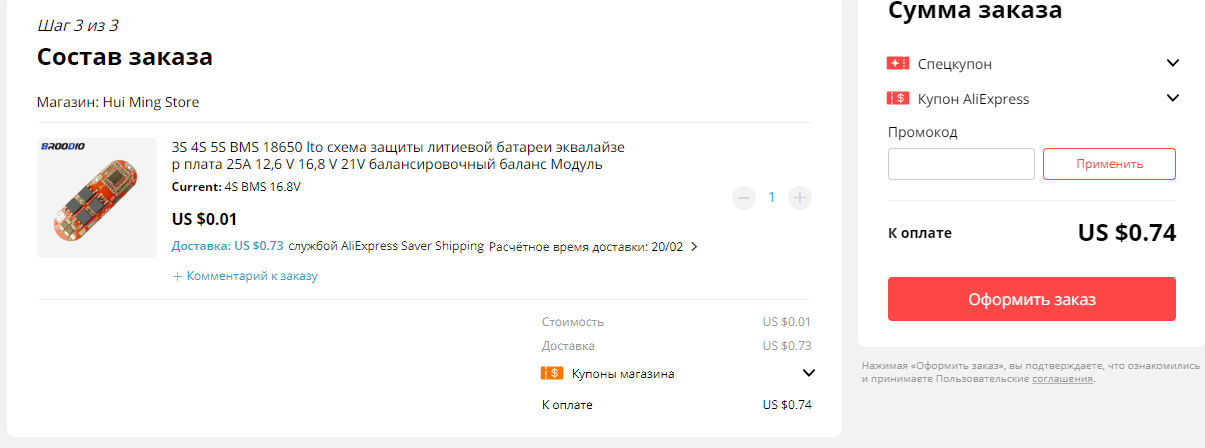
Task: Click the quantity value 1
Action: 771,197
